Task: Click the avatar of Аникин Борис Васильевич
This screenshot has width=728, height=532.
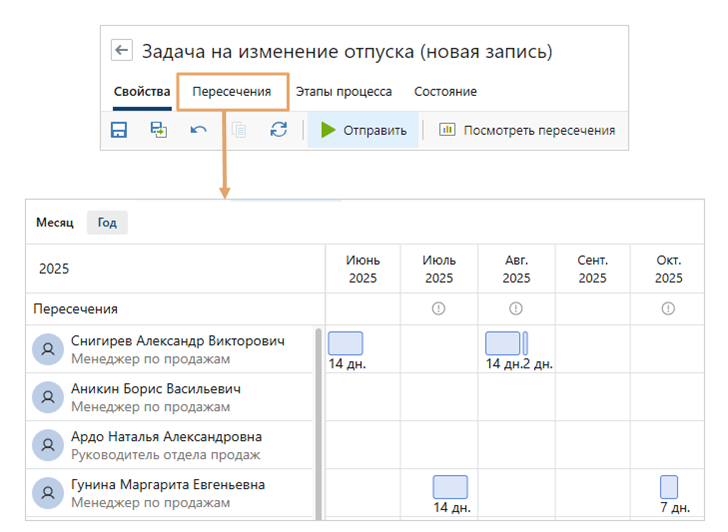Action: click(48, 397)
